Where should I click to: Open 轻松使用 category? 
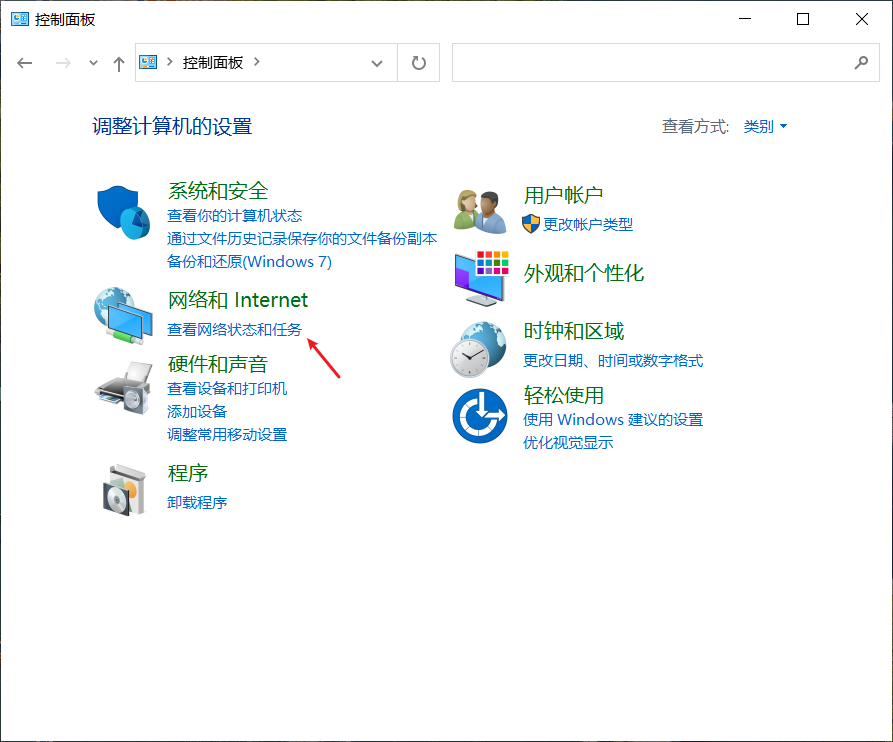coord(563,395)
